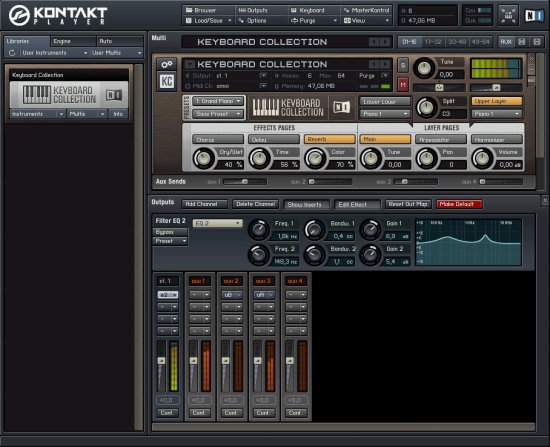Click the EQ Freq. 1 knob
The height and width of the screenshot is (447, 550).
[x=259, y=230]
